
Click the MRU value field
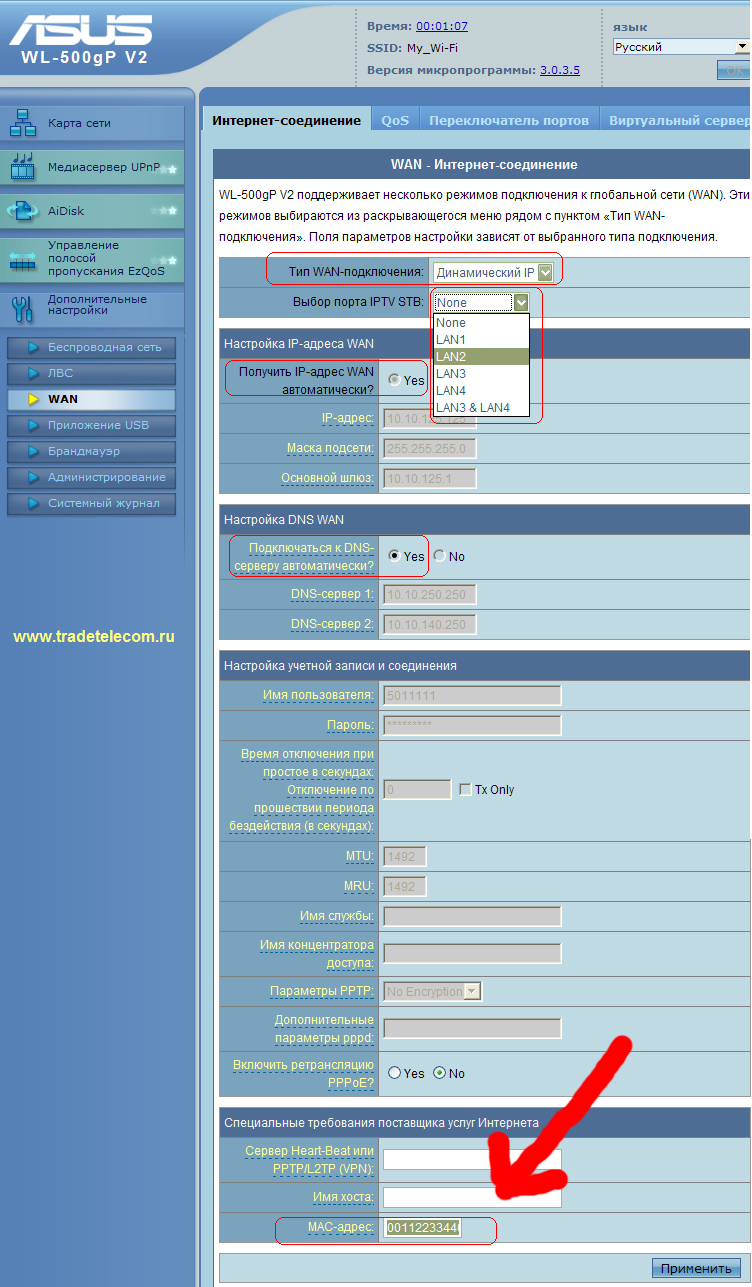coord(405,886)
